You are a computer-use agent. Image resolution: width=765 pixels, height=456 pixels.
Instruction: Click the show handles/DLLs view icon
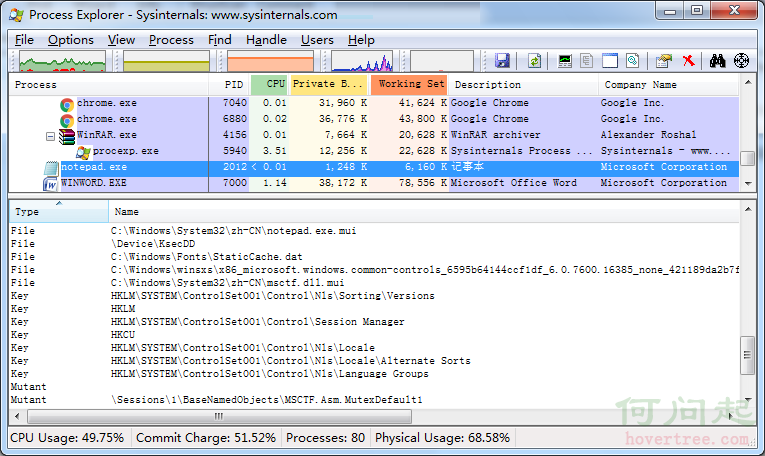[633, 61]
